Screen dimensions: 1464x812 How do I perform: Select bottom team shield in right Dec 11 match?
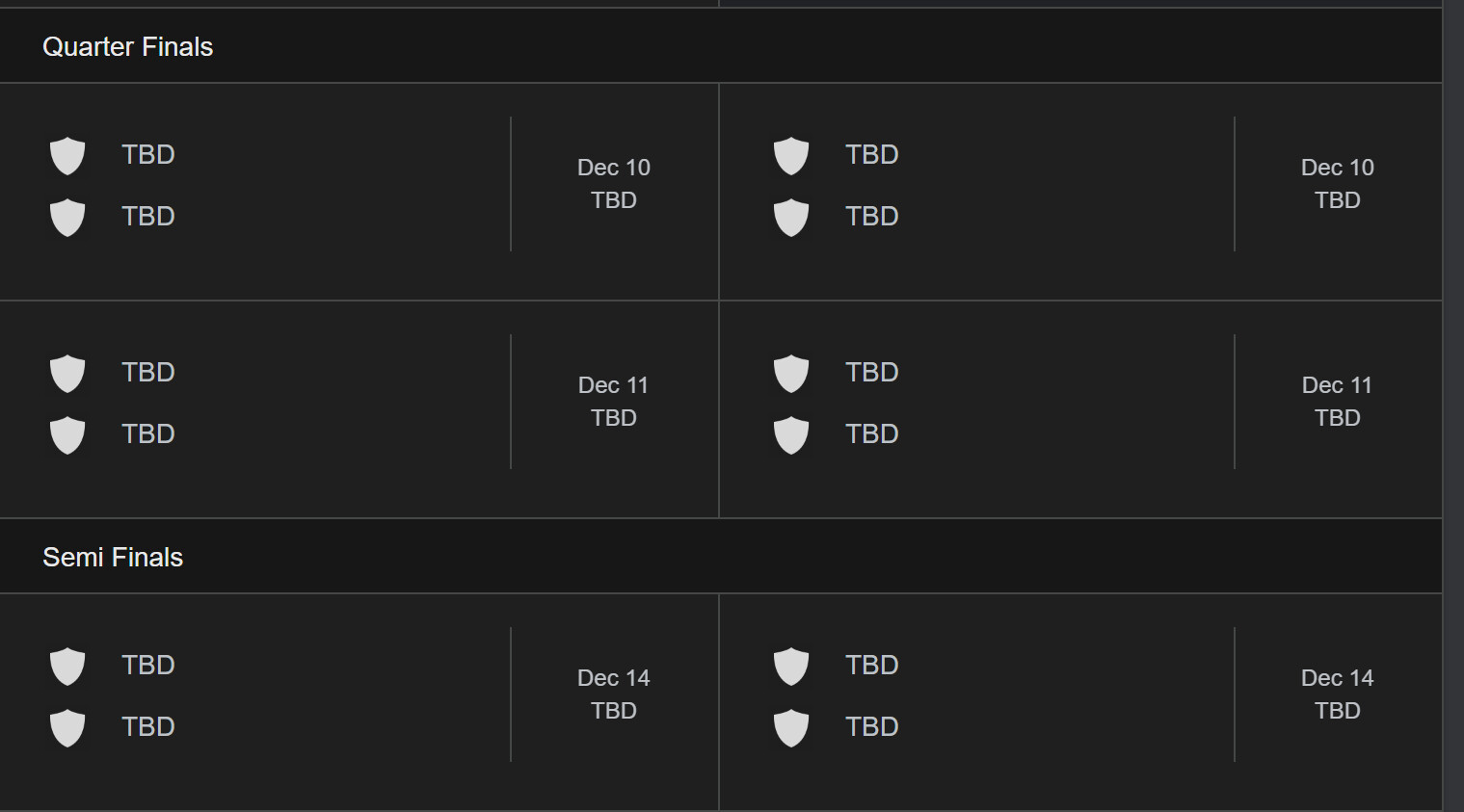point(791,434)
